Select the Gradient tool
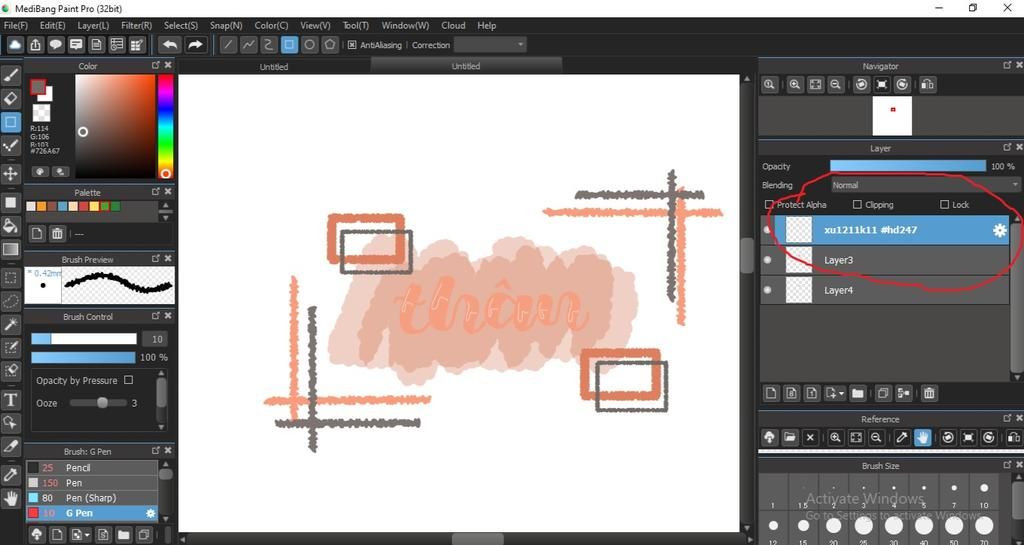Image resolution: width=1024 pixels, height=545 pixels. click(x=10, y=249)
